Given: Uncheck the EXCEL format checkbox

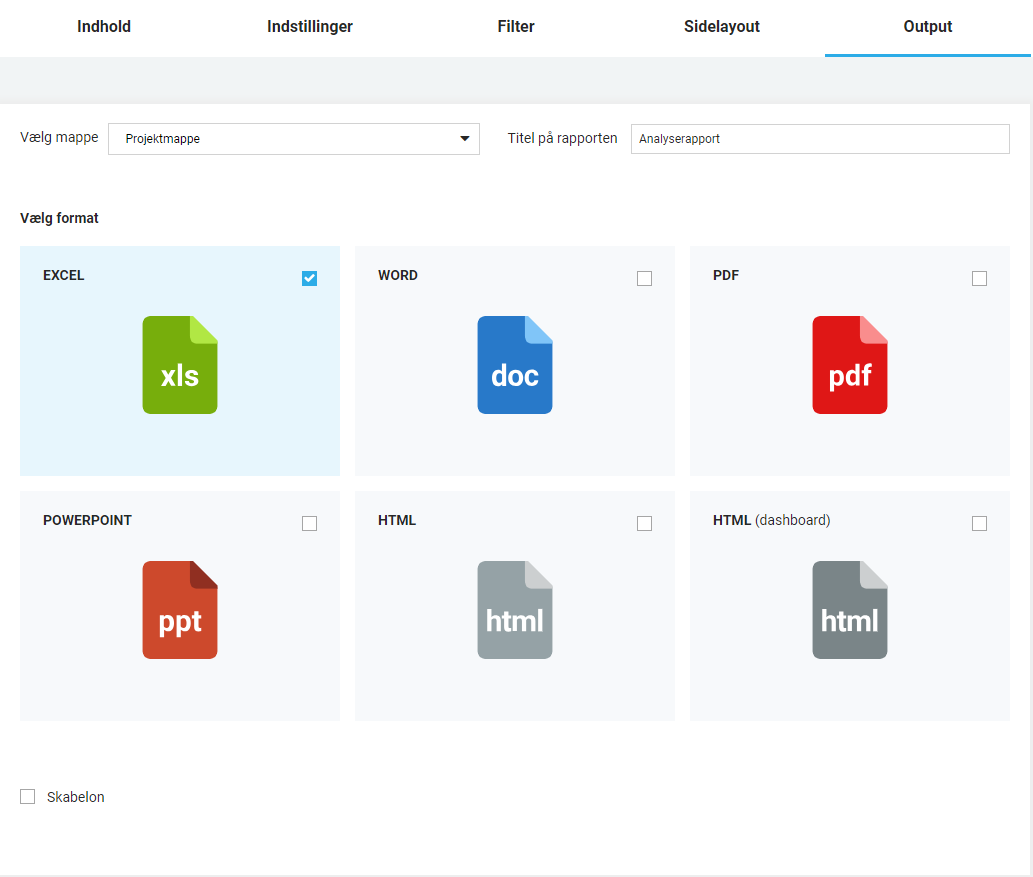Looking at the screenshot, I should pos(310,279).
